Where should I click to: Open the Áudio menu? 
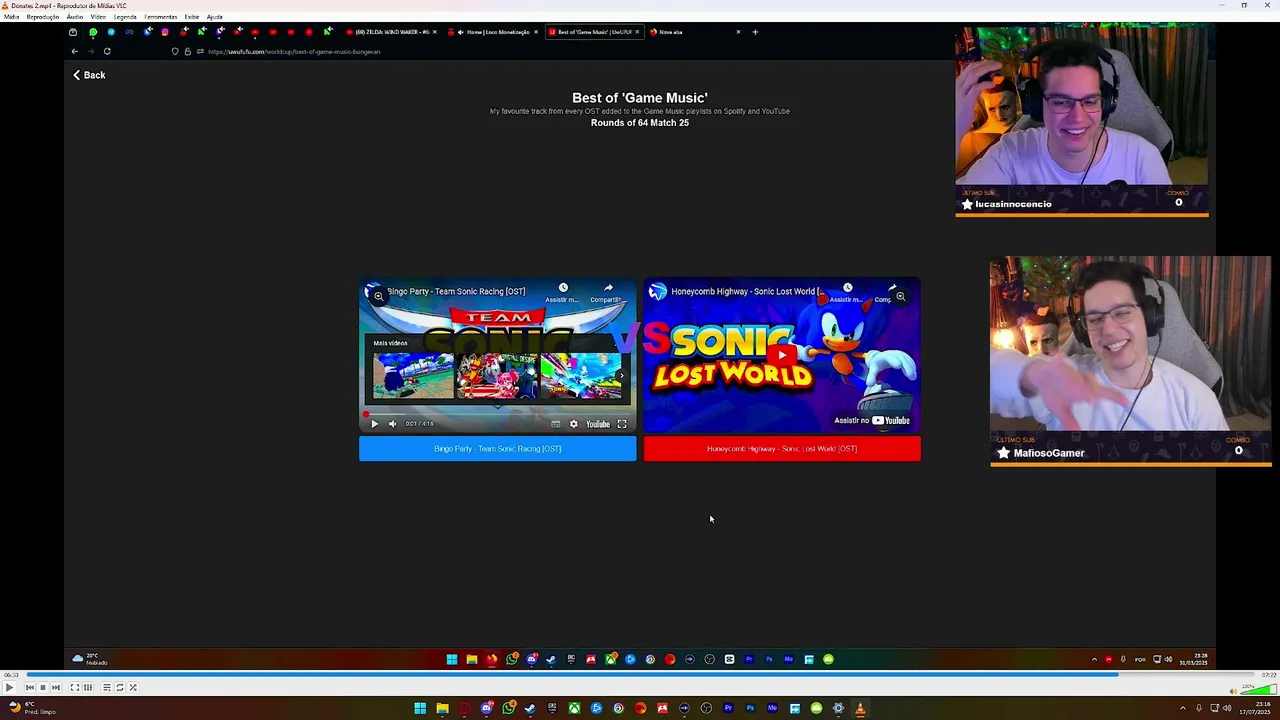[75, 17]
